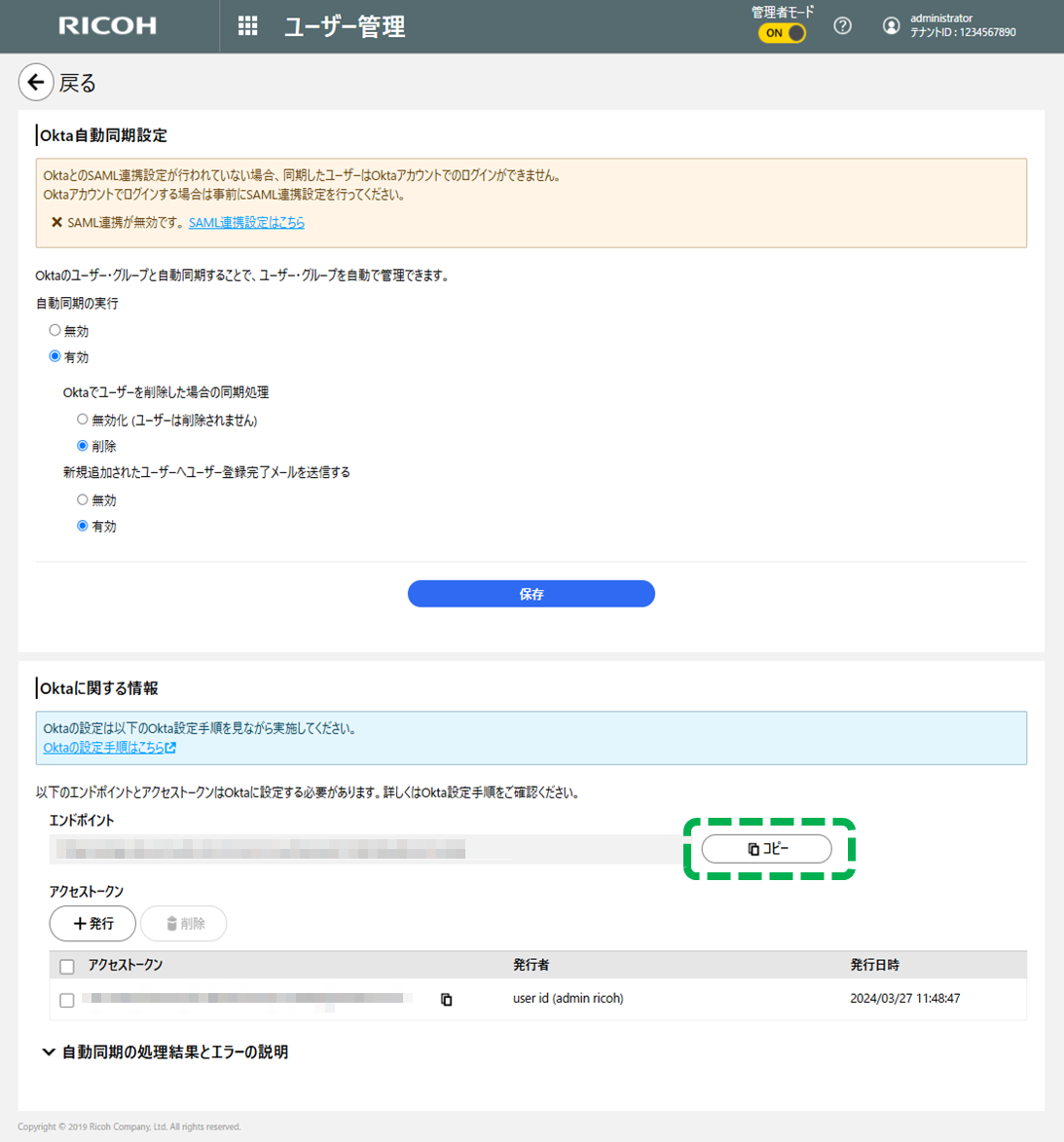Click the アクセストークン column header

point(126,965)
